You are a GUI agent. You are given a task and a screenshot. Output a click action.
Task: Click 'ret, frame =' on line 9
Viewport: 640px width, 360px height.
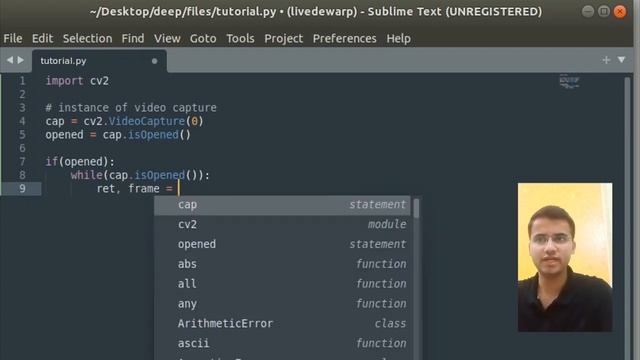click(135, 189)
